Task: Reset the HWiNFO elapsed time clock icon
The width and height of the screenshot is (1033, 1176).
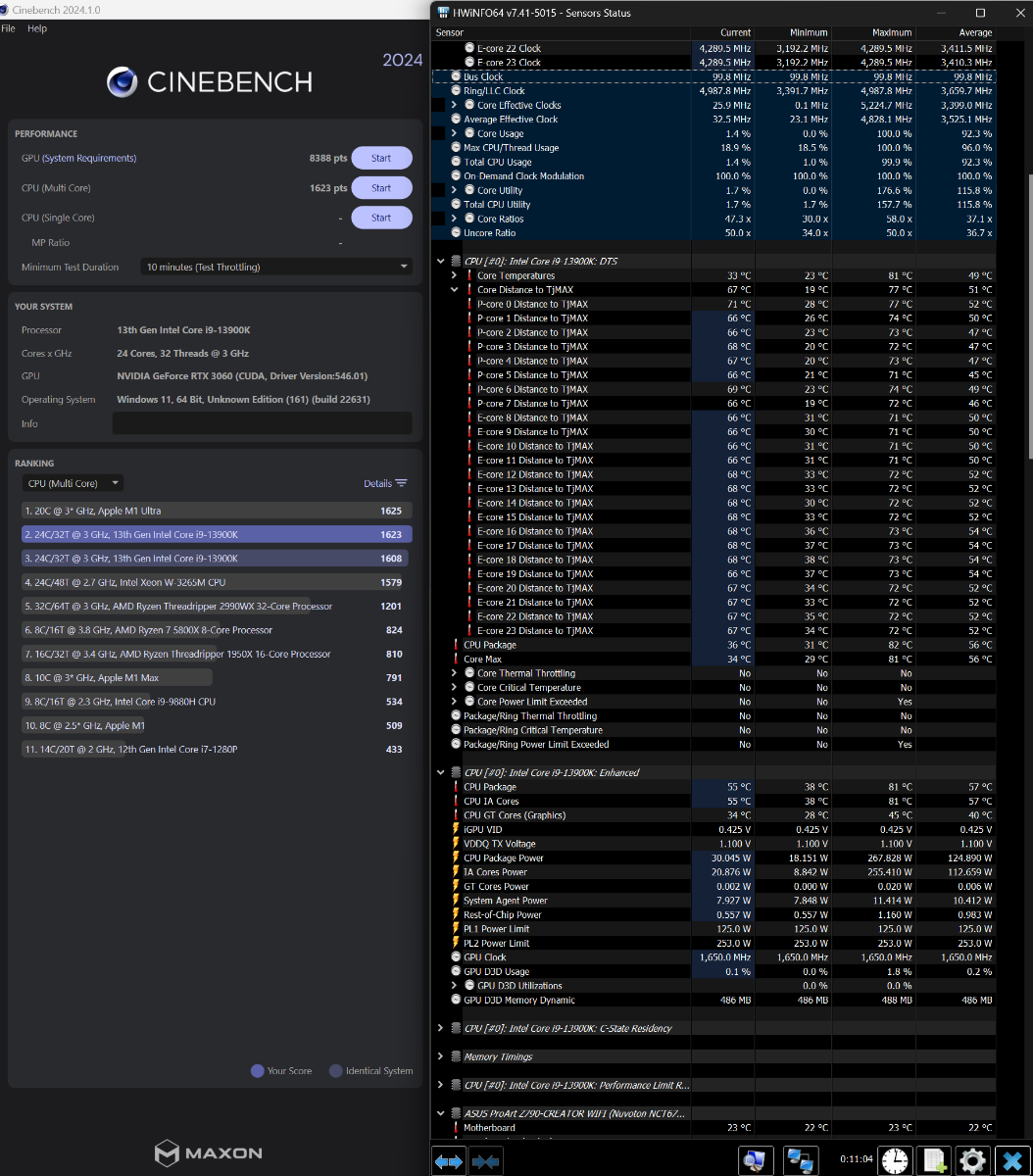Action: 894,1161
